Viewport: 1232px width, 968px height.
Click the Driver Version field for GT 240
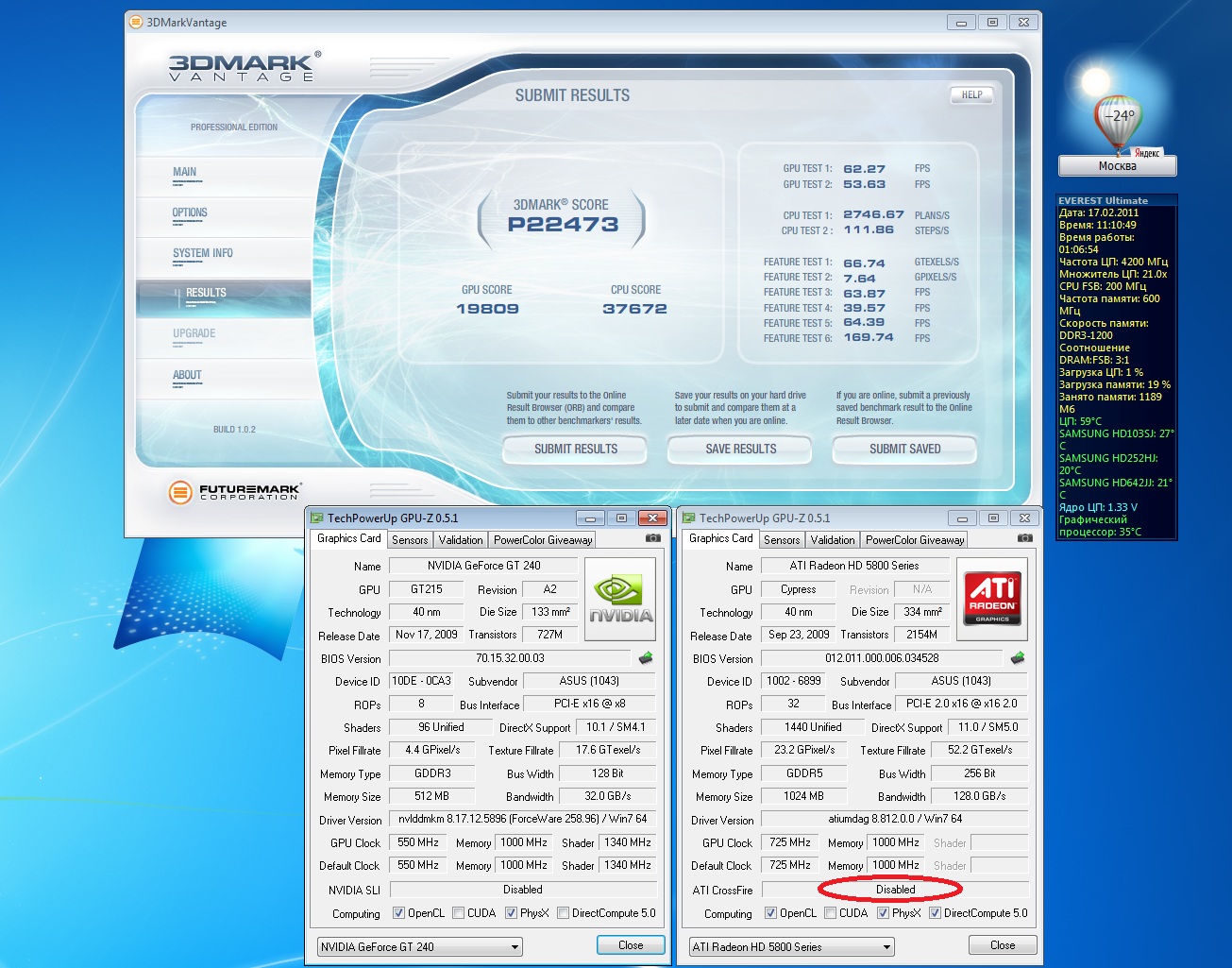[522, 820]
